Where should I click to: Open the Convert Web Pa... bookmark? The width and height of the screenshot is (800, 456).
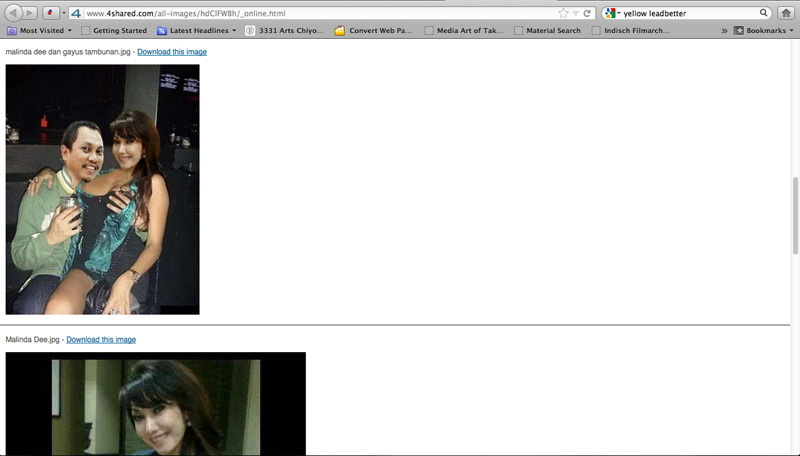373,31
